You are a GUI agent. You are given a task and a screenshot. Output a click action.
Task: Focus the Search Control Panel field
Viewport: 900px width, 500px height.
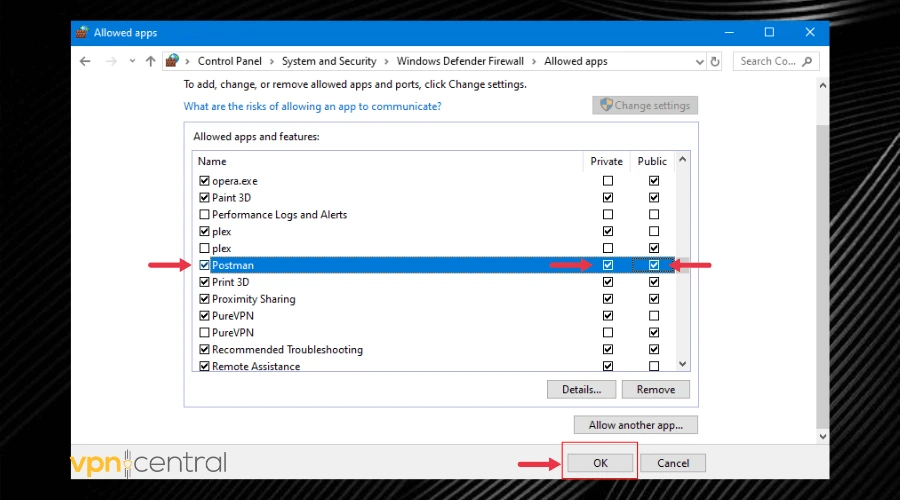tap(776, 61)
